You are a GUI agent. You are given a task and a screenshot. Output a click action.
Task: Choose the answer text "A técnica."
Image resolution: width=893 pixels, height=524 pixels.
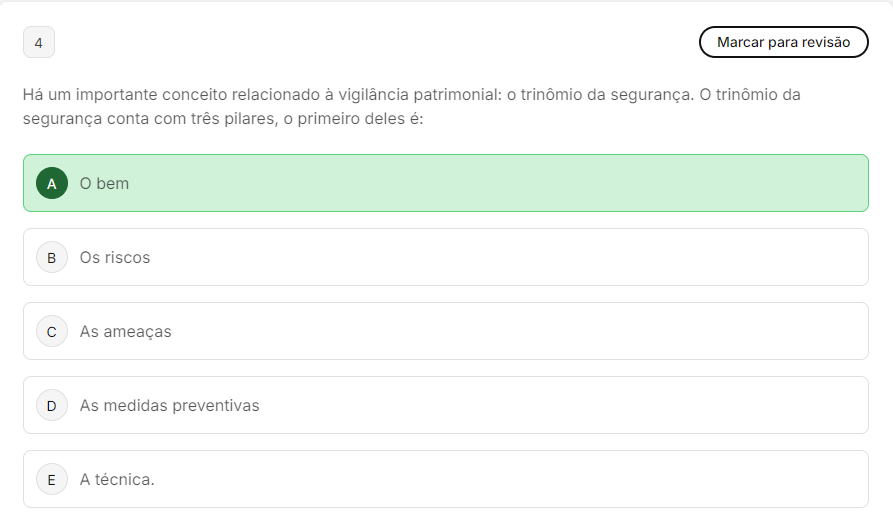point(117,480)
